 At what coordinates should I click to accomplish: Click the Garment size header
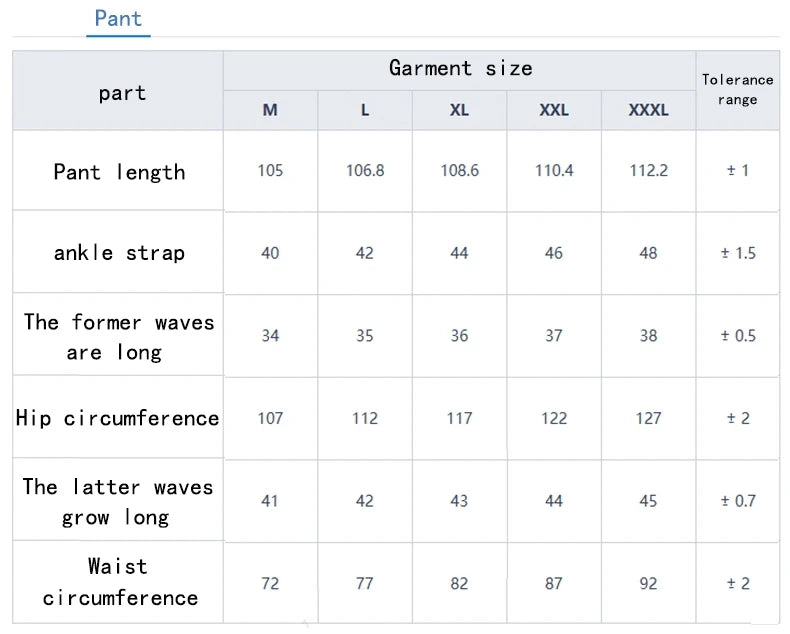(460, 68)
